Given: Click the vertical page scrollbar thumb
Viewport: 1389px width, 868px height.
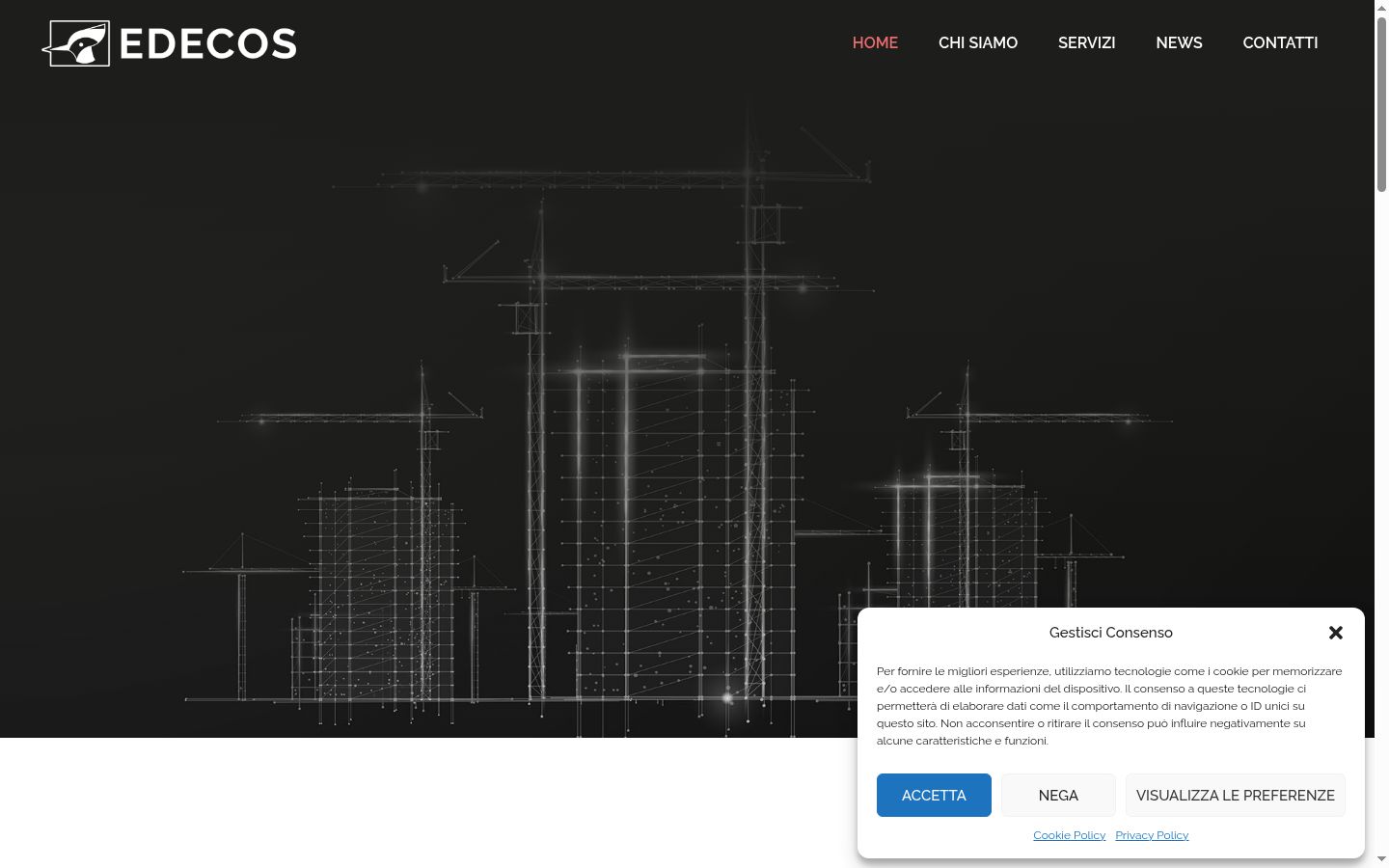Looking at the screenshot, I should 1381,104.
